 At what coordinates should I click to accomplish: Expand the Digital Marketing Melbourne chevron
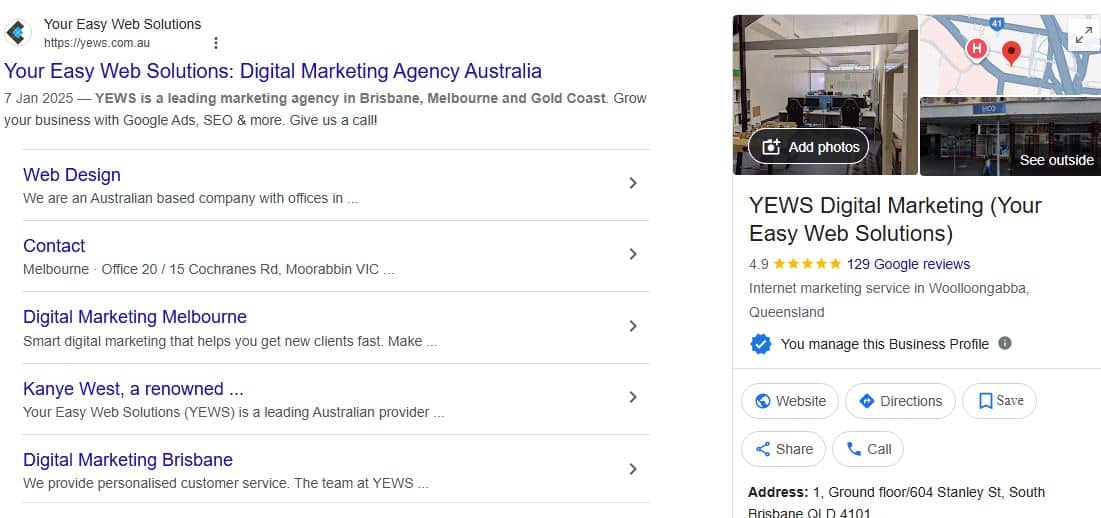tap(632, 326)
